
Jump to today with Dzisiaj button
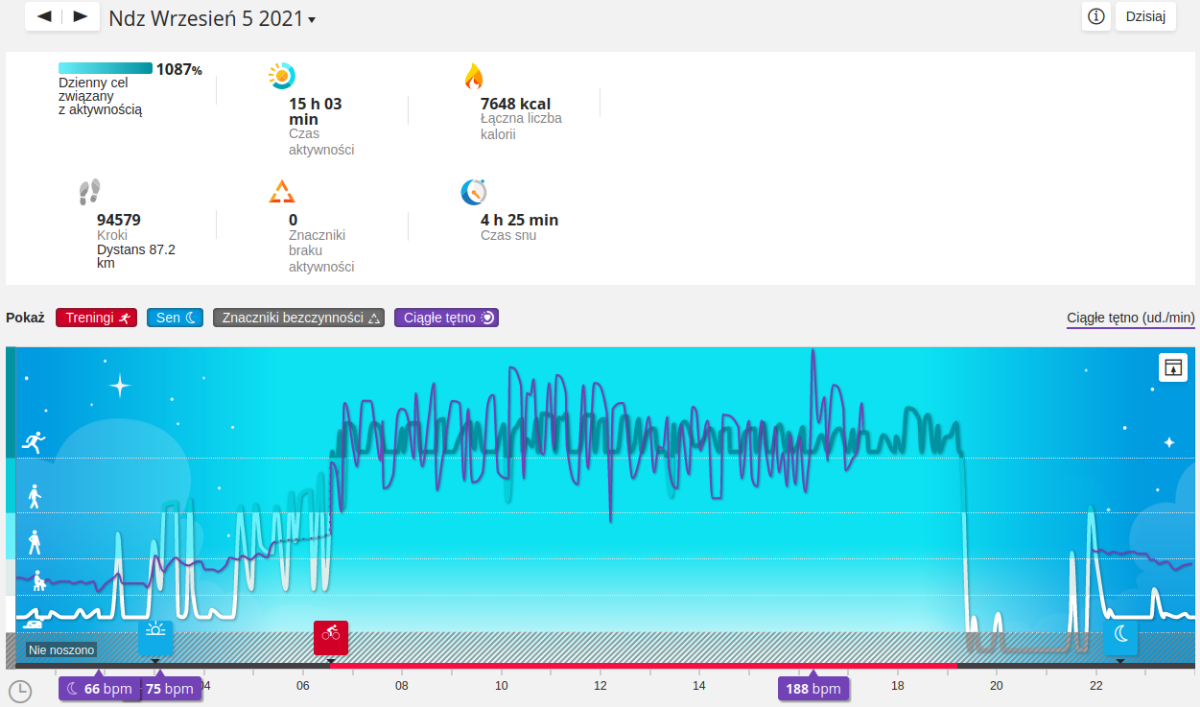coord(1145,16)
